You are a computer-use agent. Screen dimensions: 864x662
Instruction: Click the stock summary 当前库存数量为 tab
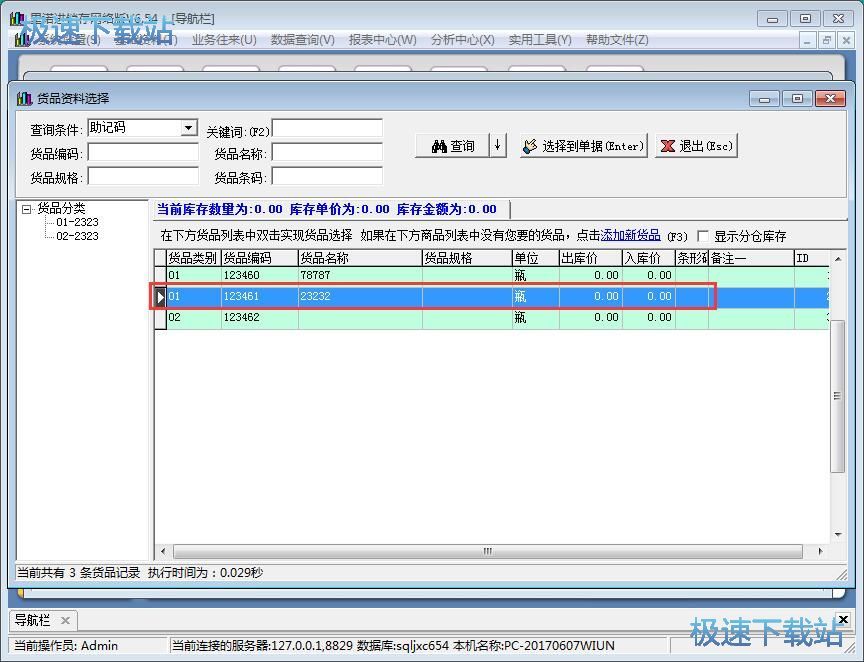click(x=331, y=209)
